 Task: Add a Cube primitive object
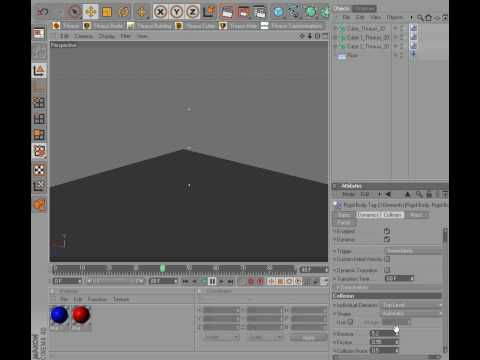click(x=278, y=12)
